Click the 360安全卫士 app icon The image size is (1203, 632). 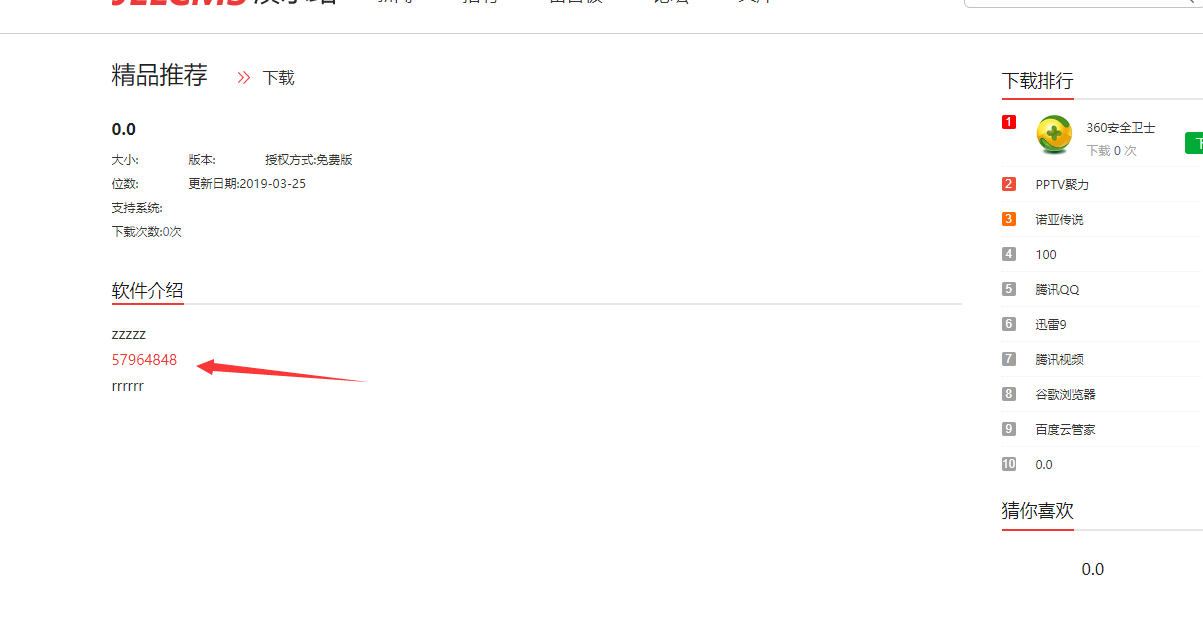(1054, 134)
